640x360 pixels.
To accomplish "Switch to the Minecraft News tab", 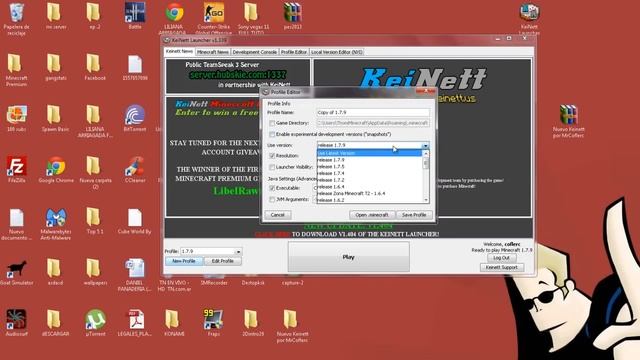I will pyautogui.click(x=212, y=52).
